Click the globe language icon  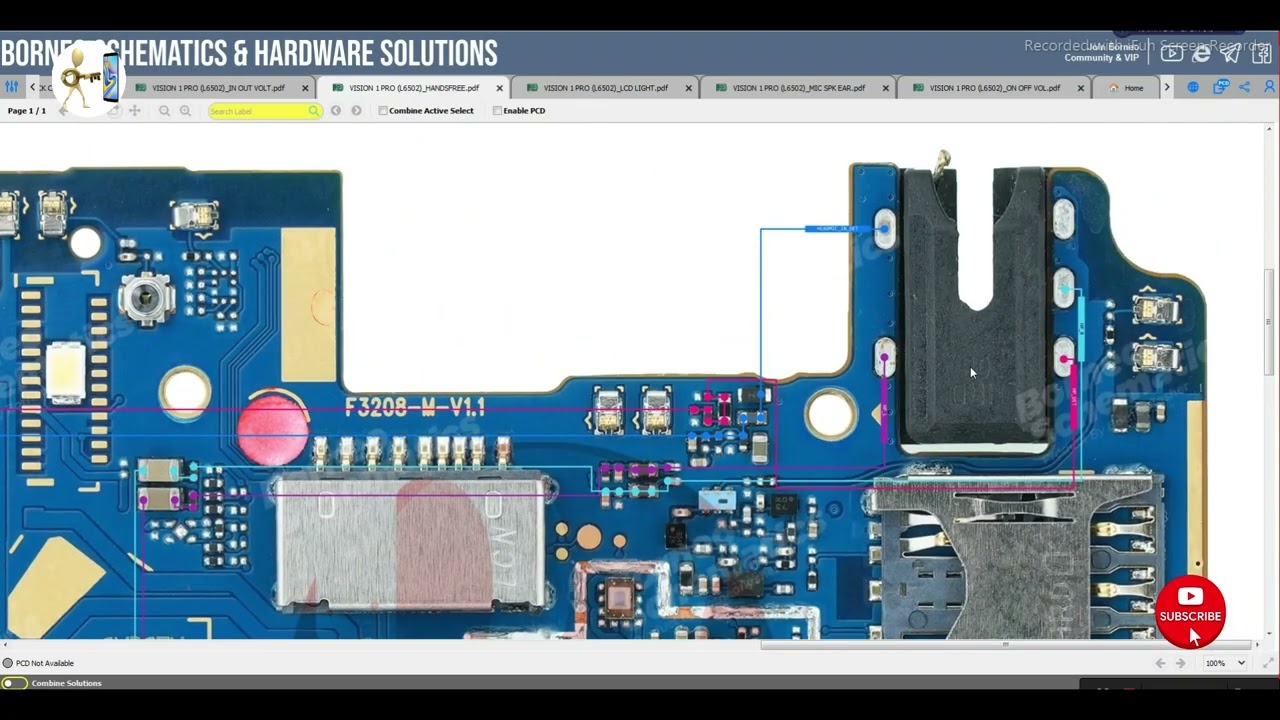(x=1193, y=88)
